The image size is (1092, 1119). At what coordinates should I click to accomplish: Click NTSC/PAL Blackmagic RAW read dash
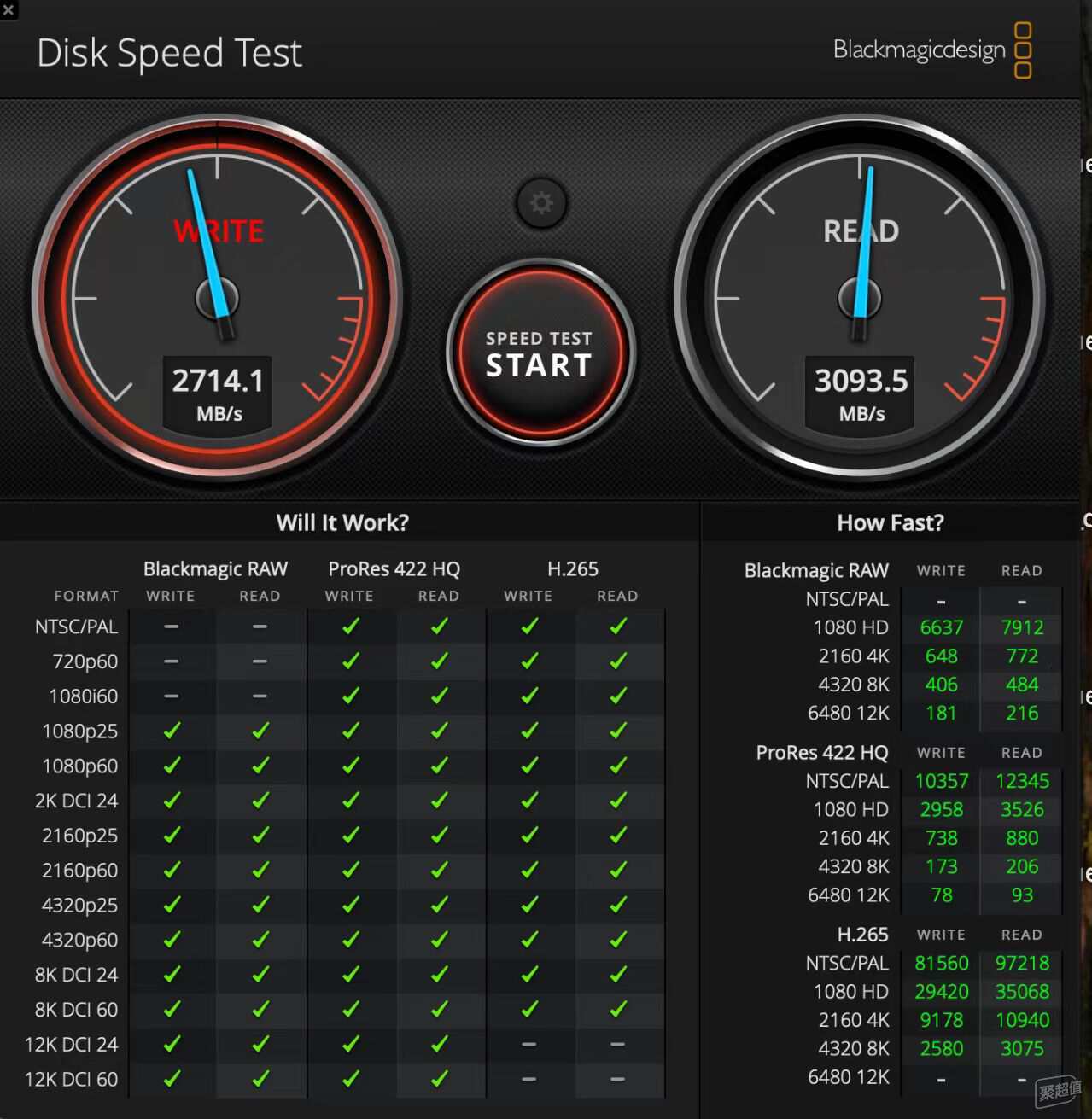coord(260,627)
